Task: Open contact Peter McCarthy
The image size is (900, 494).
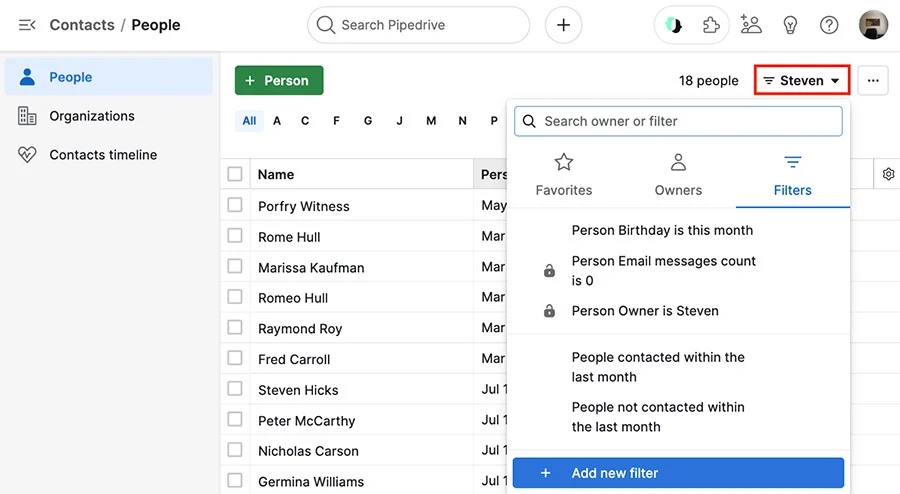Action: (x=307, y=421)
